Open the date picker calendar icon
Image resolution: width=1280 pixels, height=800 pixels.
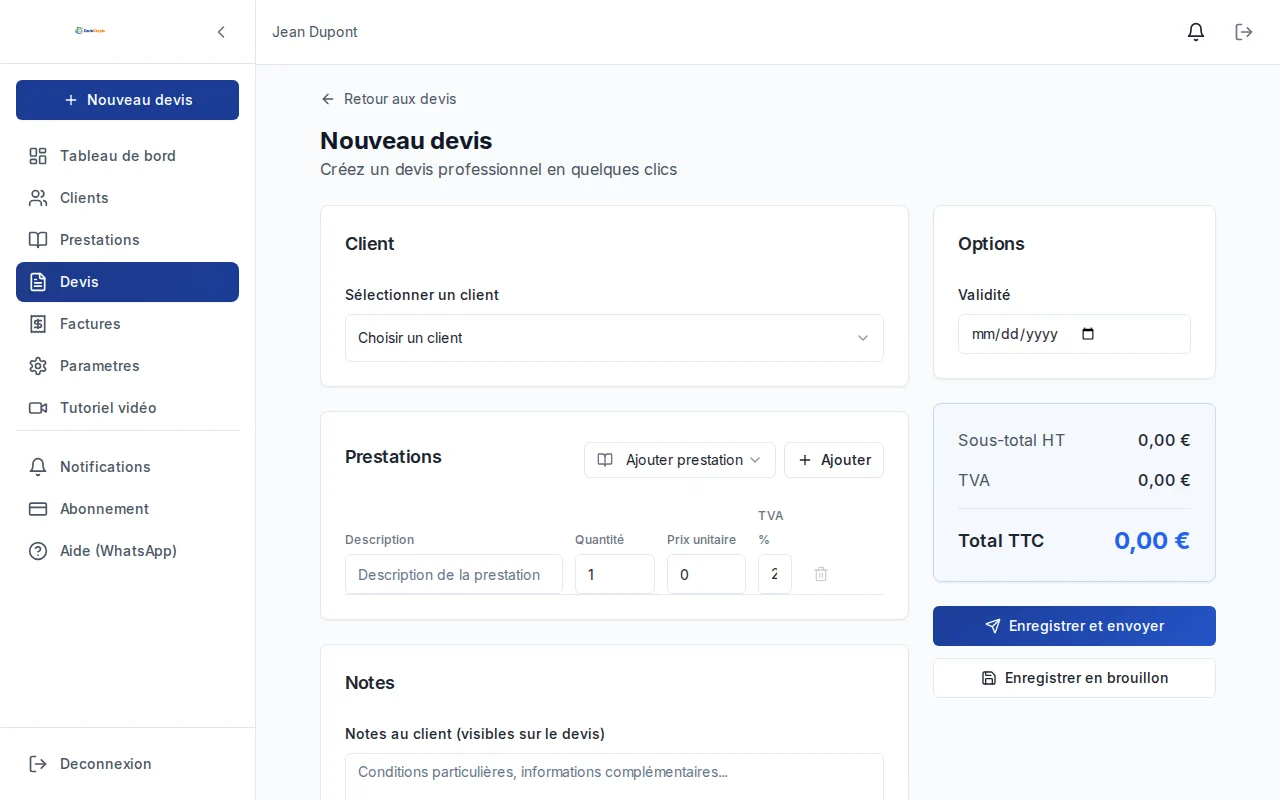(1089, 334)
